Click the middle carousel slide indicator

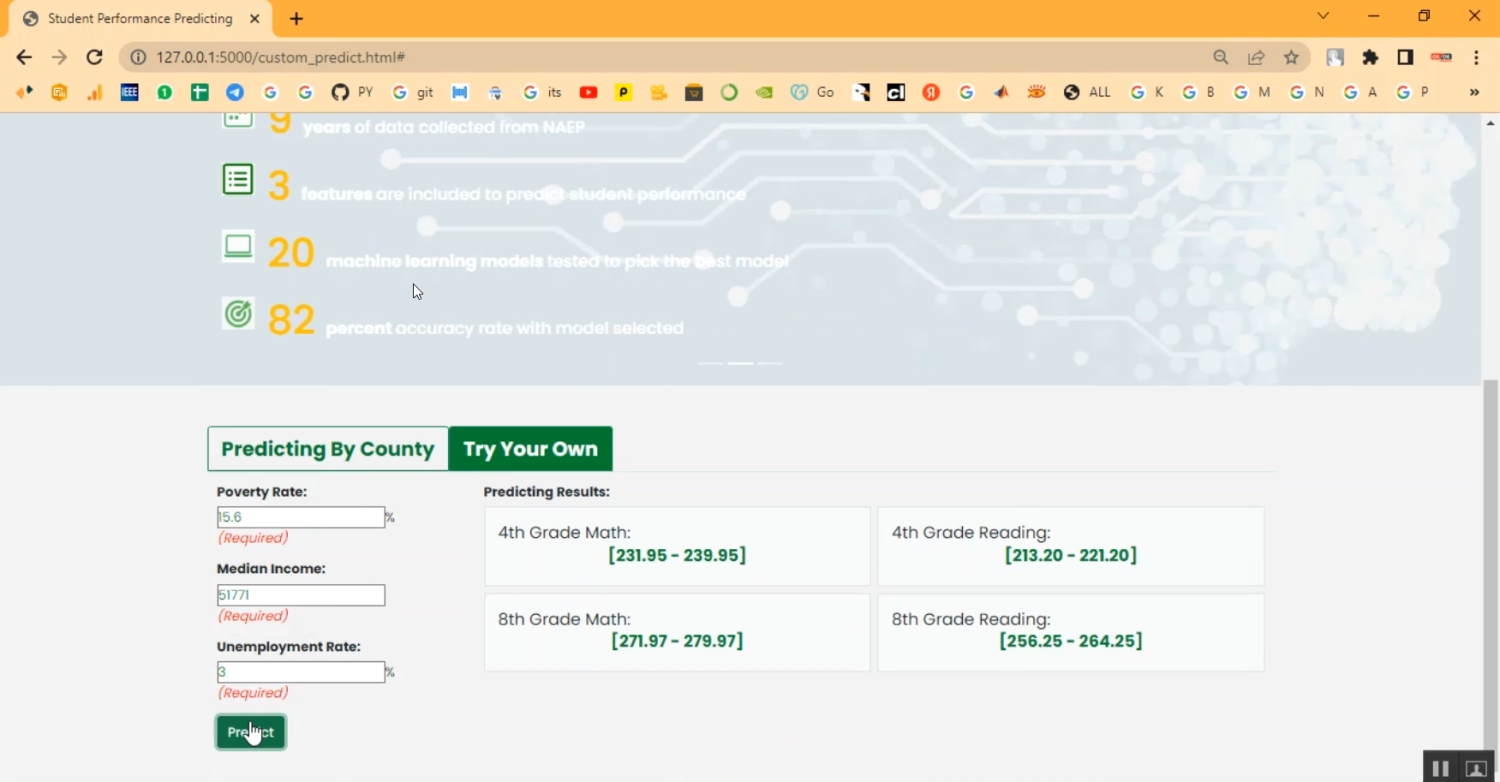pos(740,363)
